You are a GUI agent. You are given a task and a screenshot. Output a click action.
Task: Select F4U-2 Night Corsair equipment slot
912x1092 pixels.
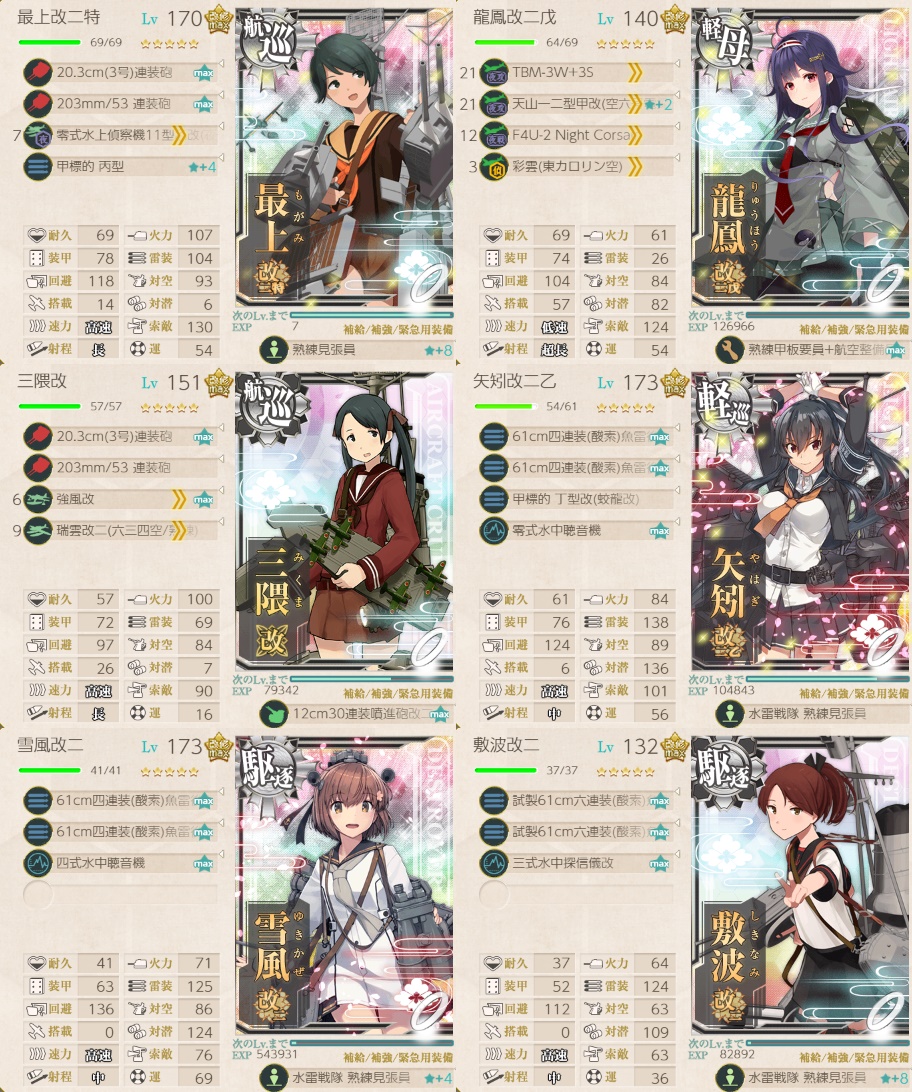576,135
